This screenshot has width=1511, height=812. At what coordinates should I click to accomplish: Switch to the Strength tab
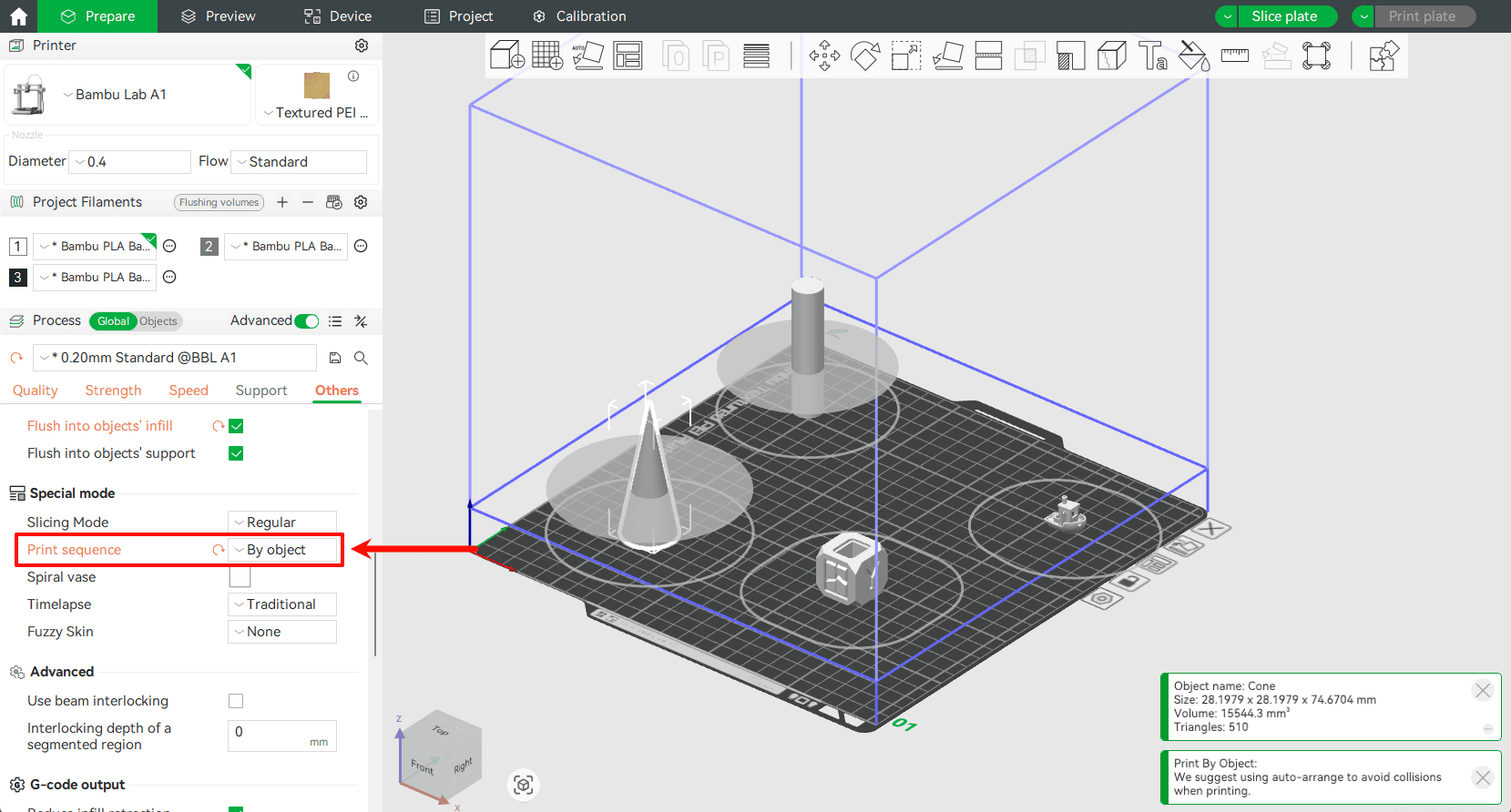[x=113, y=391]
